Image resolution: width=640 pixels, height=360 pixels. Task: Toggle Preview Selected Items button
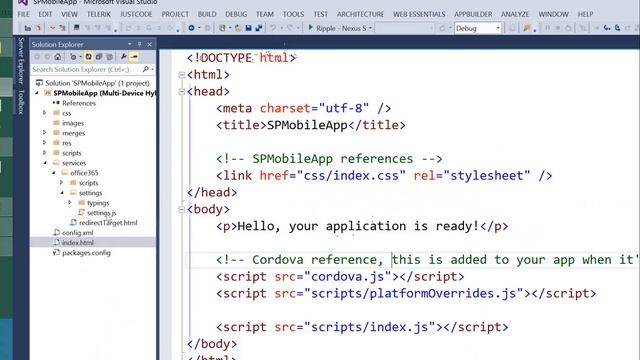click(134, 57)
